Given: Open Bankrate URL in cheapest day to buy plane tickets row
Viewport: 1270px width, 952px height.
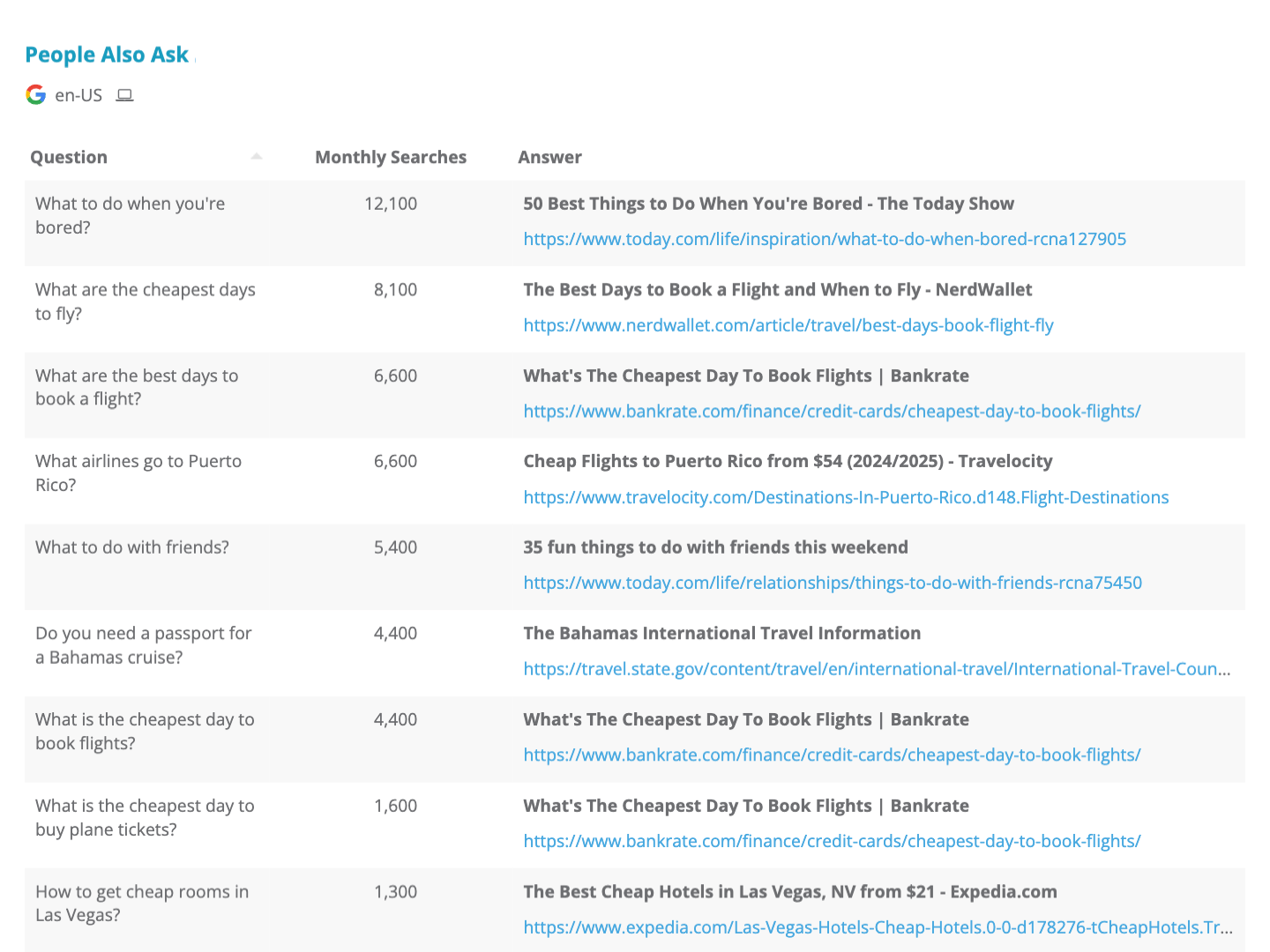Looking at the screenshot, I should 832,841.
